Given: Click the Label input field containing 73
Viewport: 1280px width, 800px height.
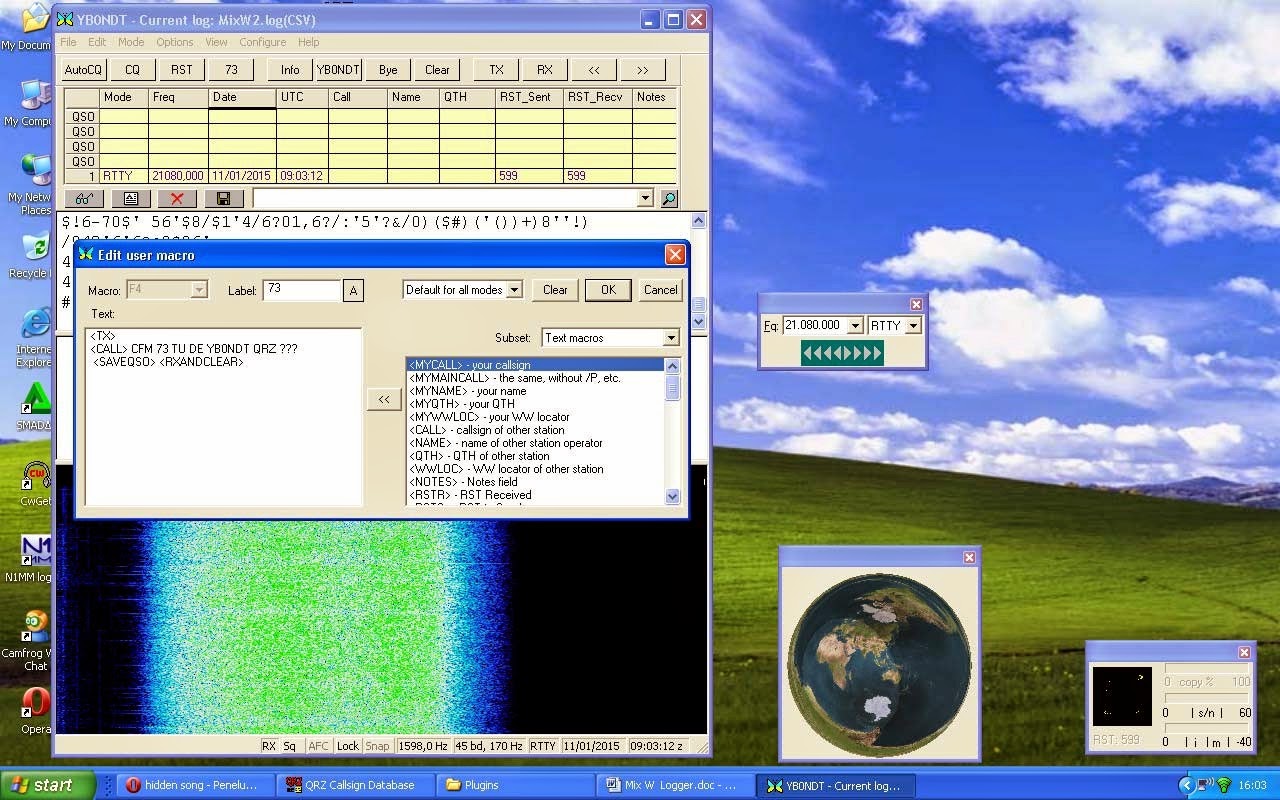Looking at the screenshot, I should tap(301, 290).
